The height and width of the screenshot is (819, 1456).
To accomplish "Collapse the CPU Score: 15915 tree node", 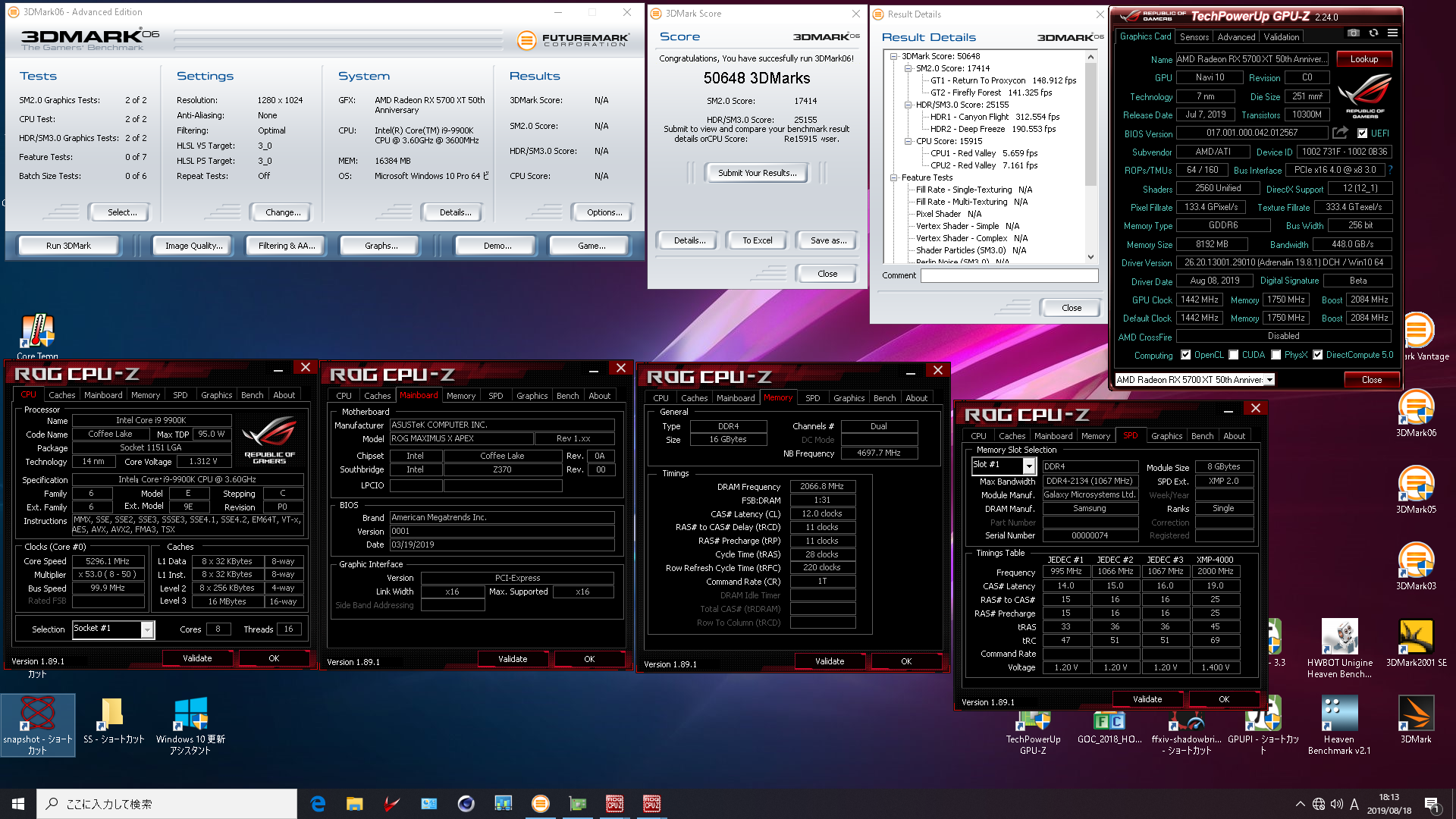I will click(x=908, y=141).
